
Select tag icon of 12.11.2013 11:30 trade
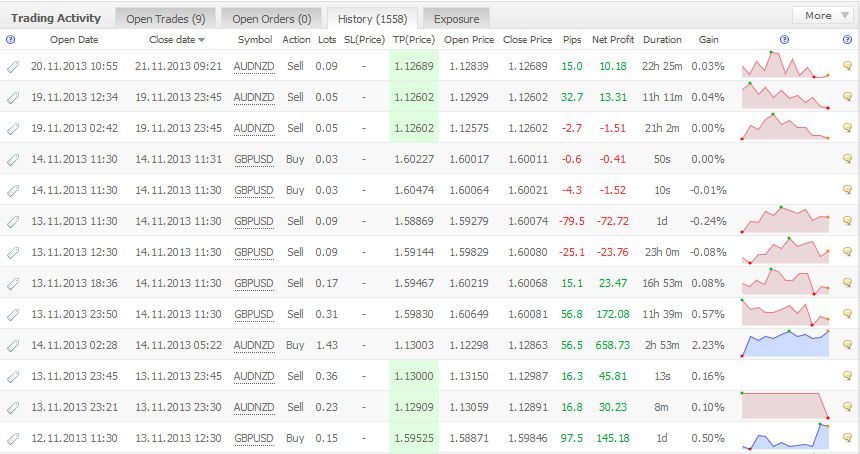tap(12, 438)
